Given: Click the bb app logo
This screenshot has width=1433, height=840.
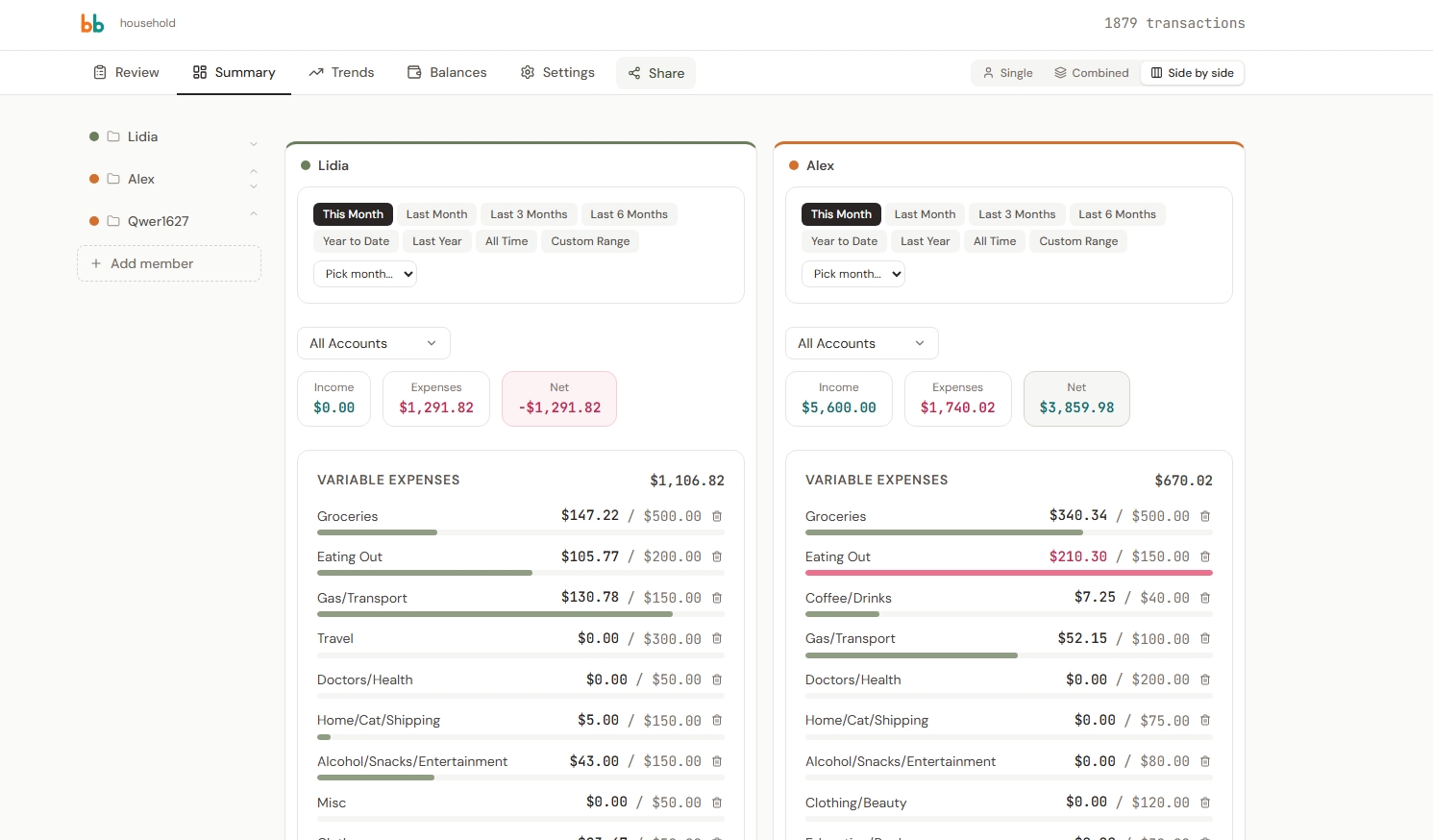Looking at the screenshot, I should (x=92, y=23).
